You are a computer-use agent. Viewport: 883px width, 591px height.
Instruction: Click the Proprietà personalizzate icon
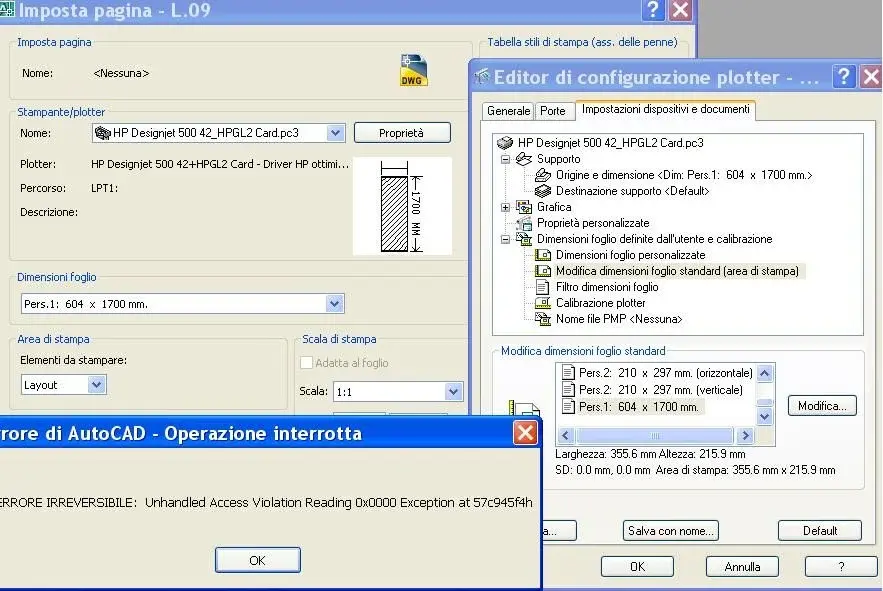pyautogui.click(x=524, y=223)
